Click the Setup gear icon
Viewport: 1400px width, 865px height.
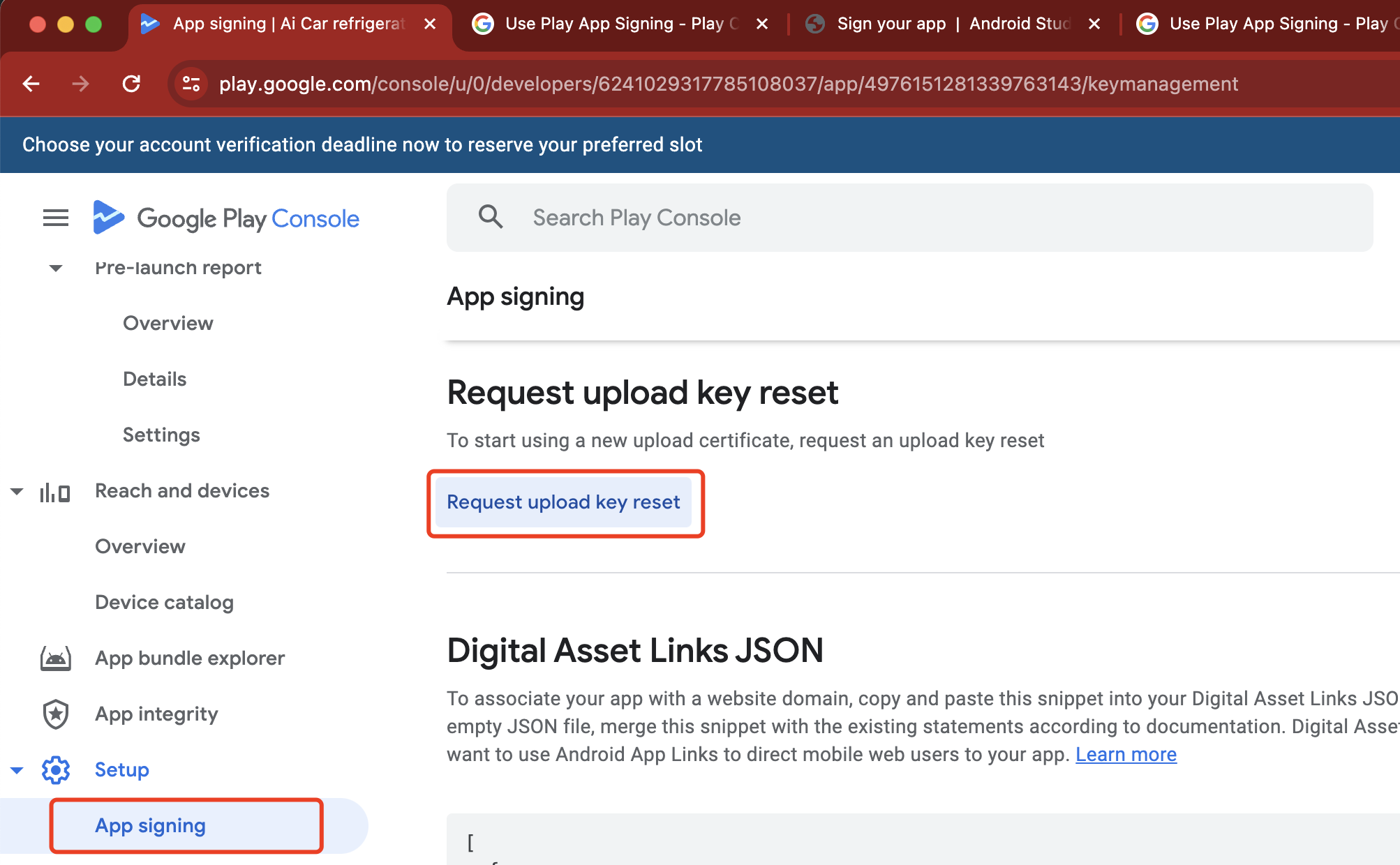56,770
